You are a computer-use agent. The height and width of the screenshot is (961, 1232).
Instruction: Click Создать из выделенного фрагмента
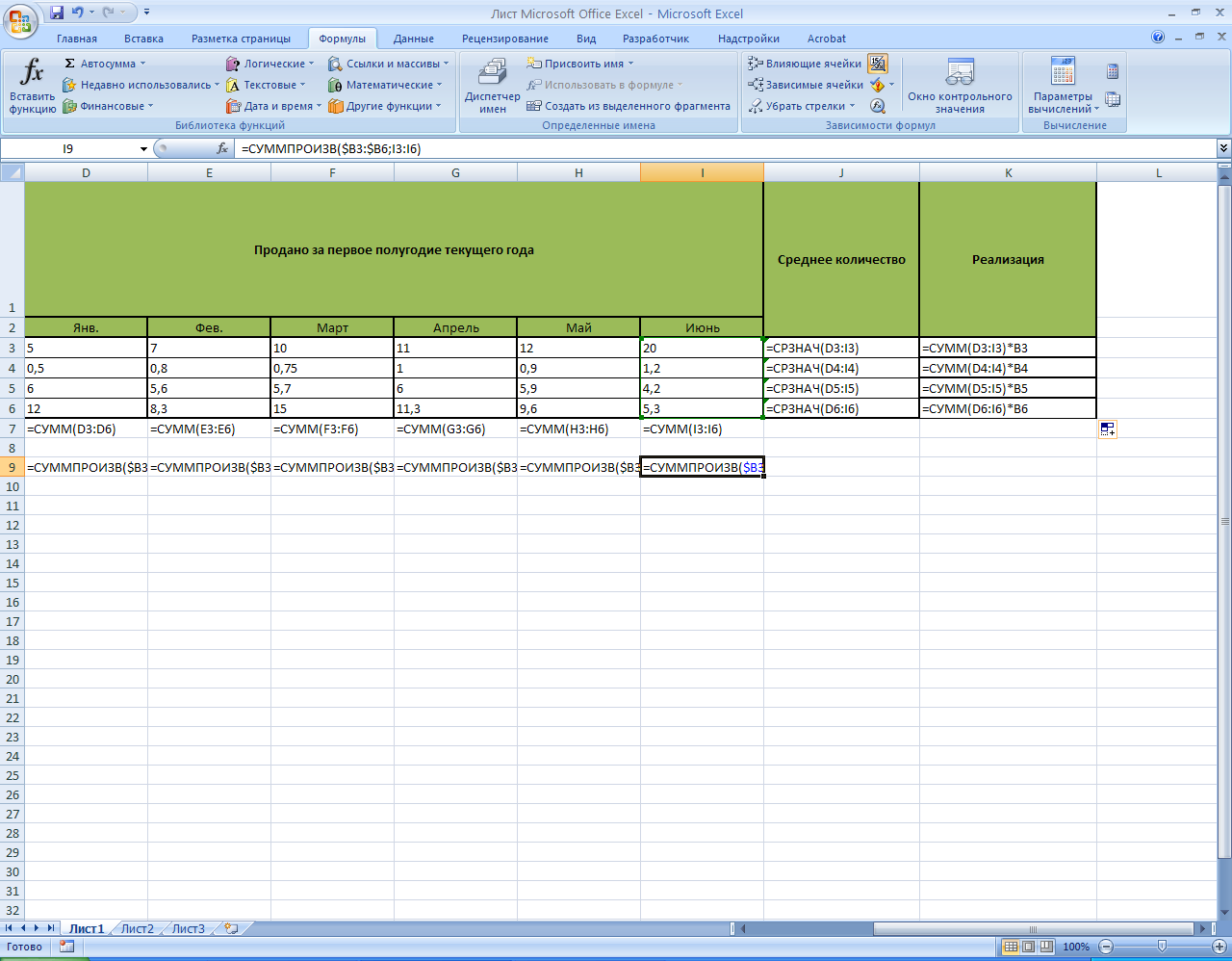pos(629,106)
